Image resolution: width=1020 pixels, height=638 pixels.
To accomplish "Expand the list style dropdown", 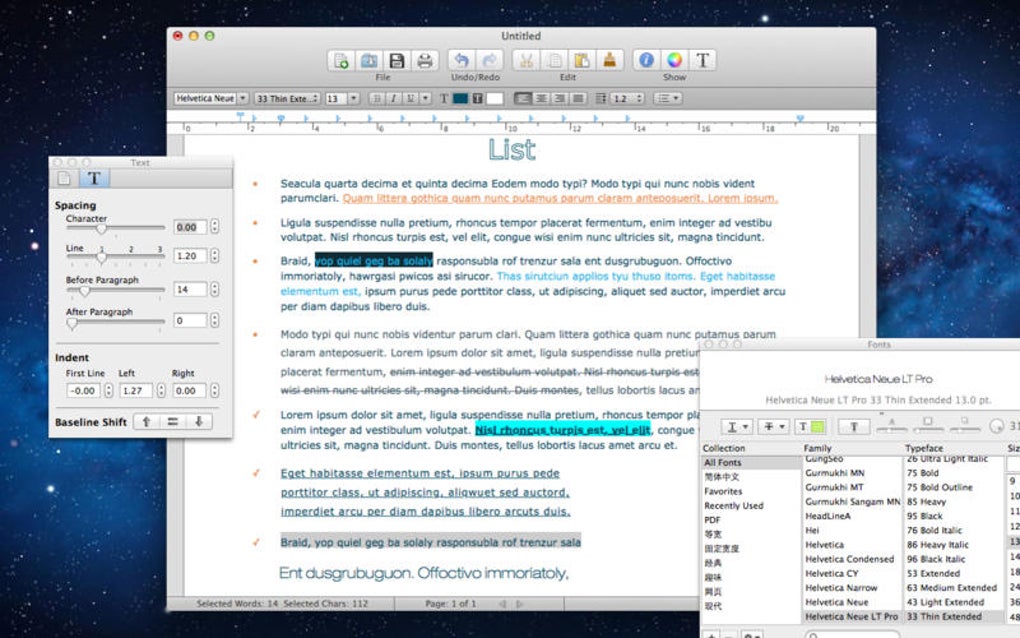I will pyautogui.click(x=667, y=98).
